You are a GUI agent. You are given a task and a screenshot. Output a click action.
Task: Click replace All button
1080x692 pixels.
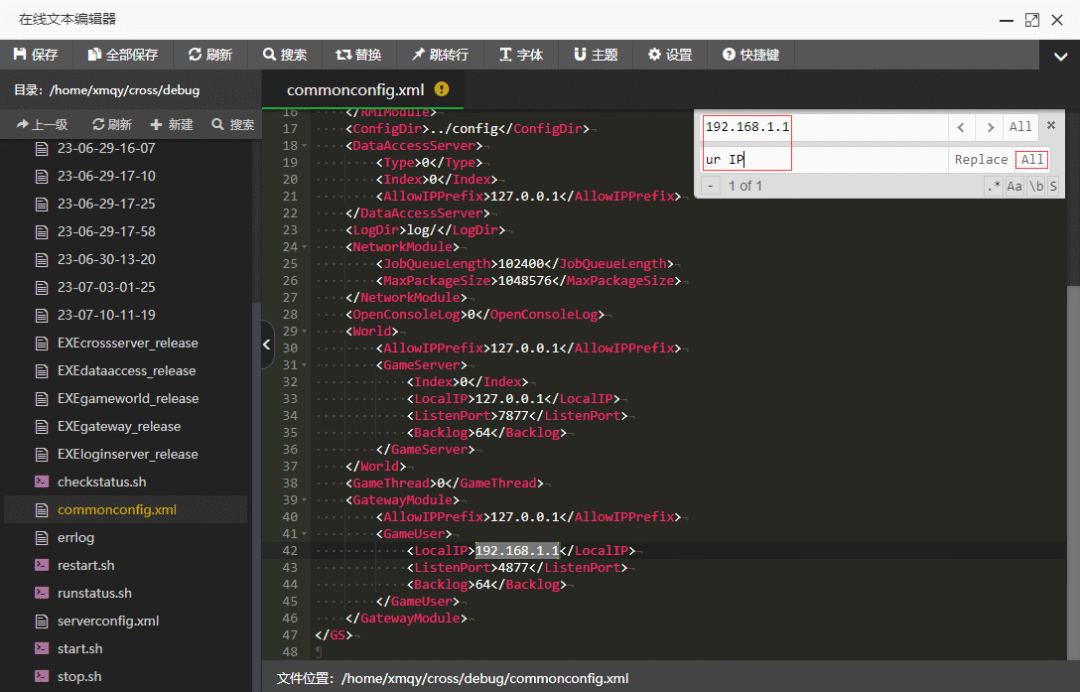coord(1031,160)
